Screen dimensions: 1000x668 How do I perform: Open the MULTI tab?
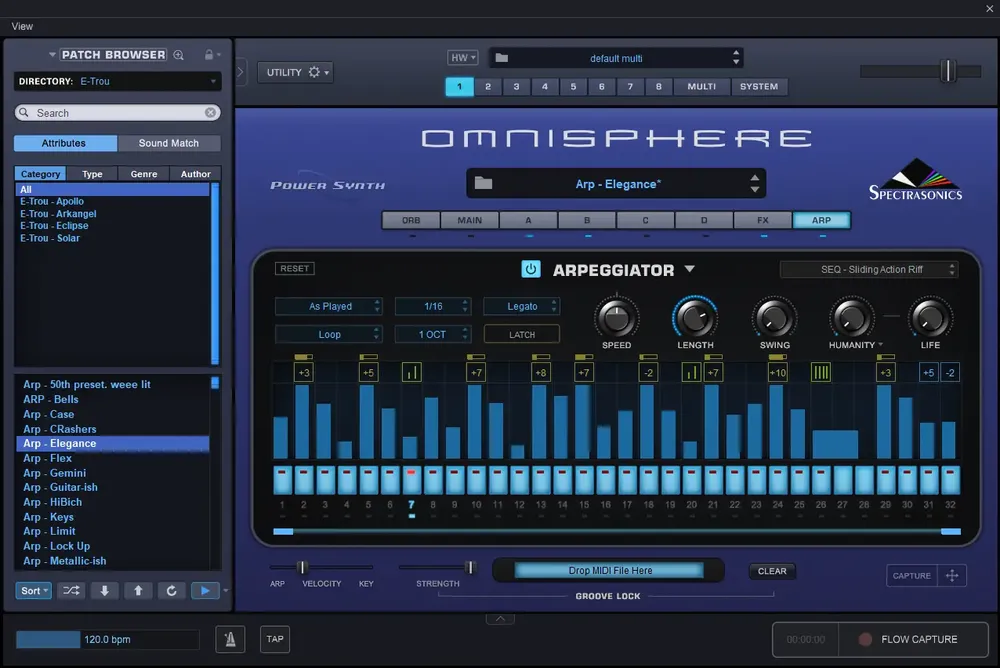pos(702,87)
